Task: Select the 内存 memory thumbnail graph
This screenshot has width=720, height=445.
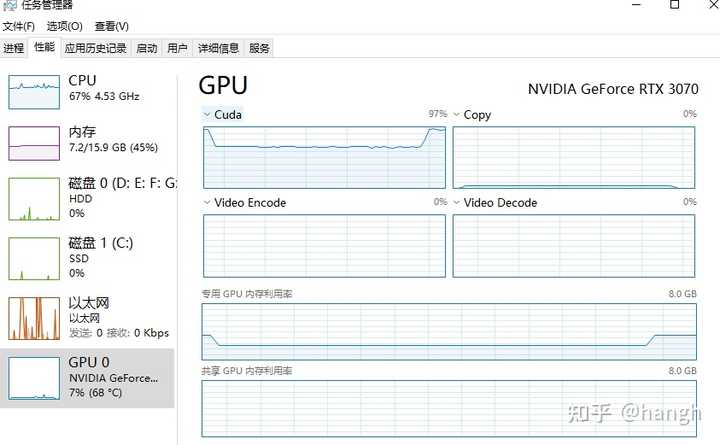Action: 34,144
